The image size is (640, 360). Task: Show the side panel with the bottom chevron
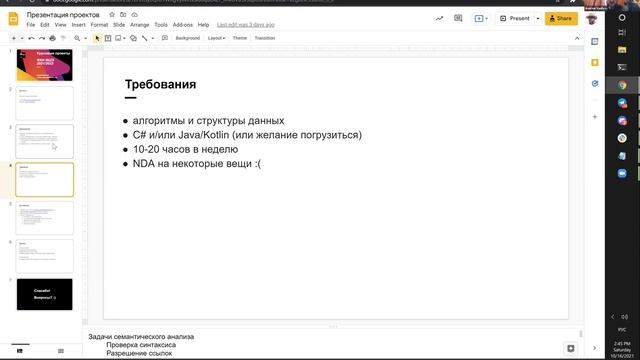tap(594, 348)
